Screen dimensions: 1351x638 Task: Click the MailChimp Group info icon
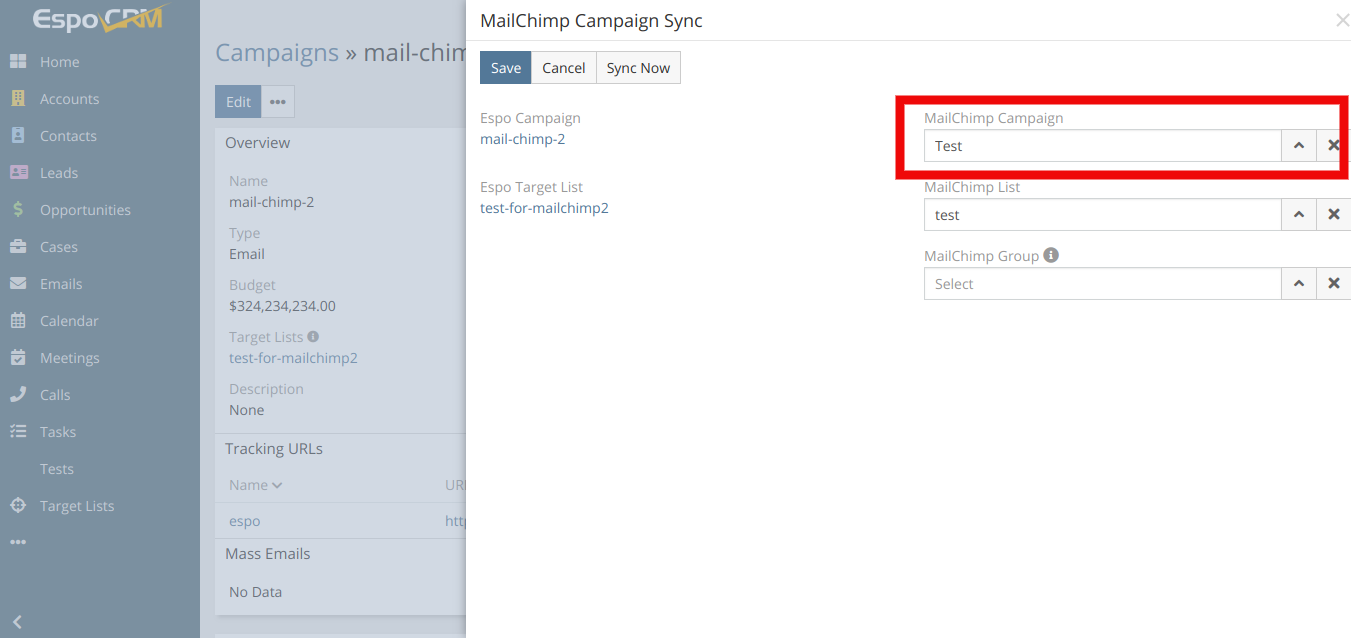coord(1051,255)
